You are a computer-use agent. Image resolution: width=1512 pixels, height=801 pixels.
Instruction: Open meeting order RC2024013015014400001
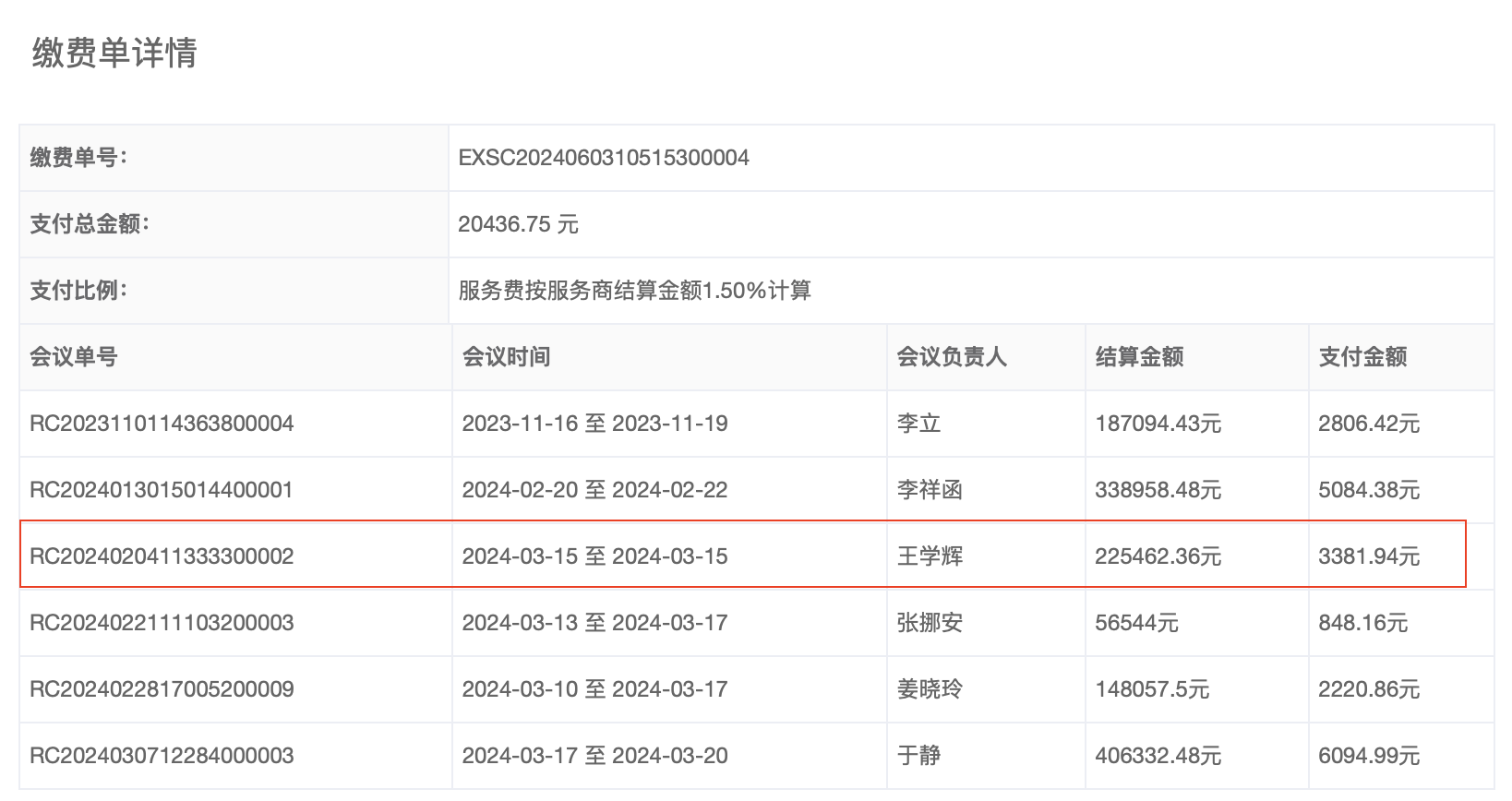tap(162, 490)
